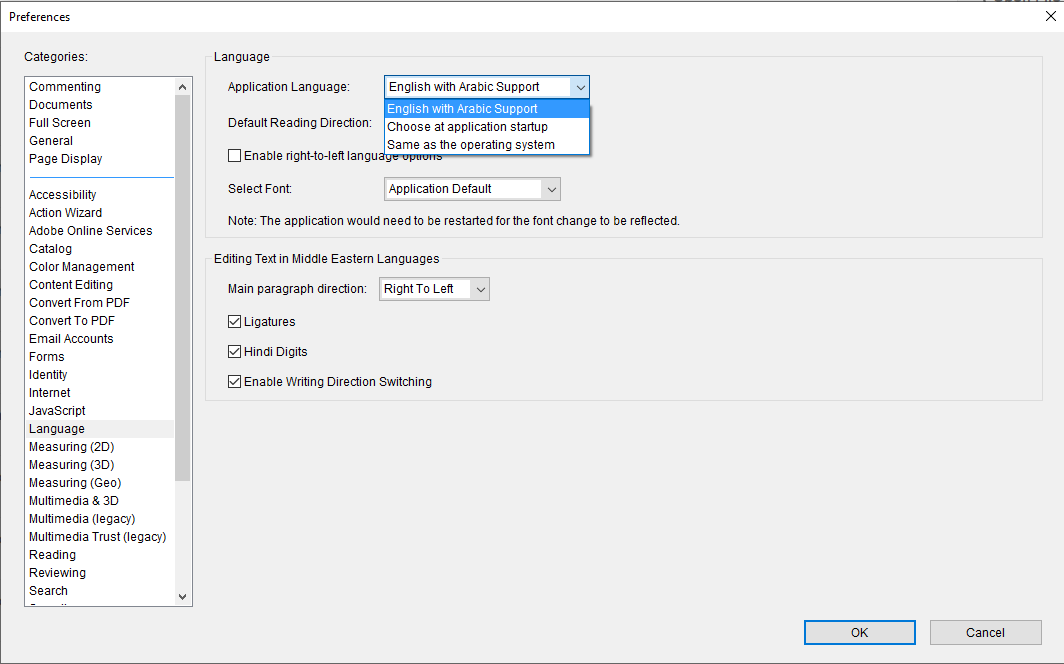Open Color Management preferences

point(81,266)
